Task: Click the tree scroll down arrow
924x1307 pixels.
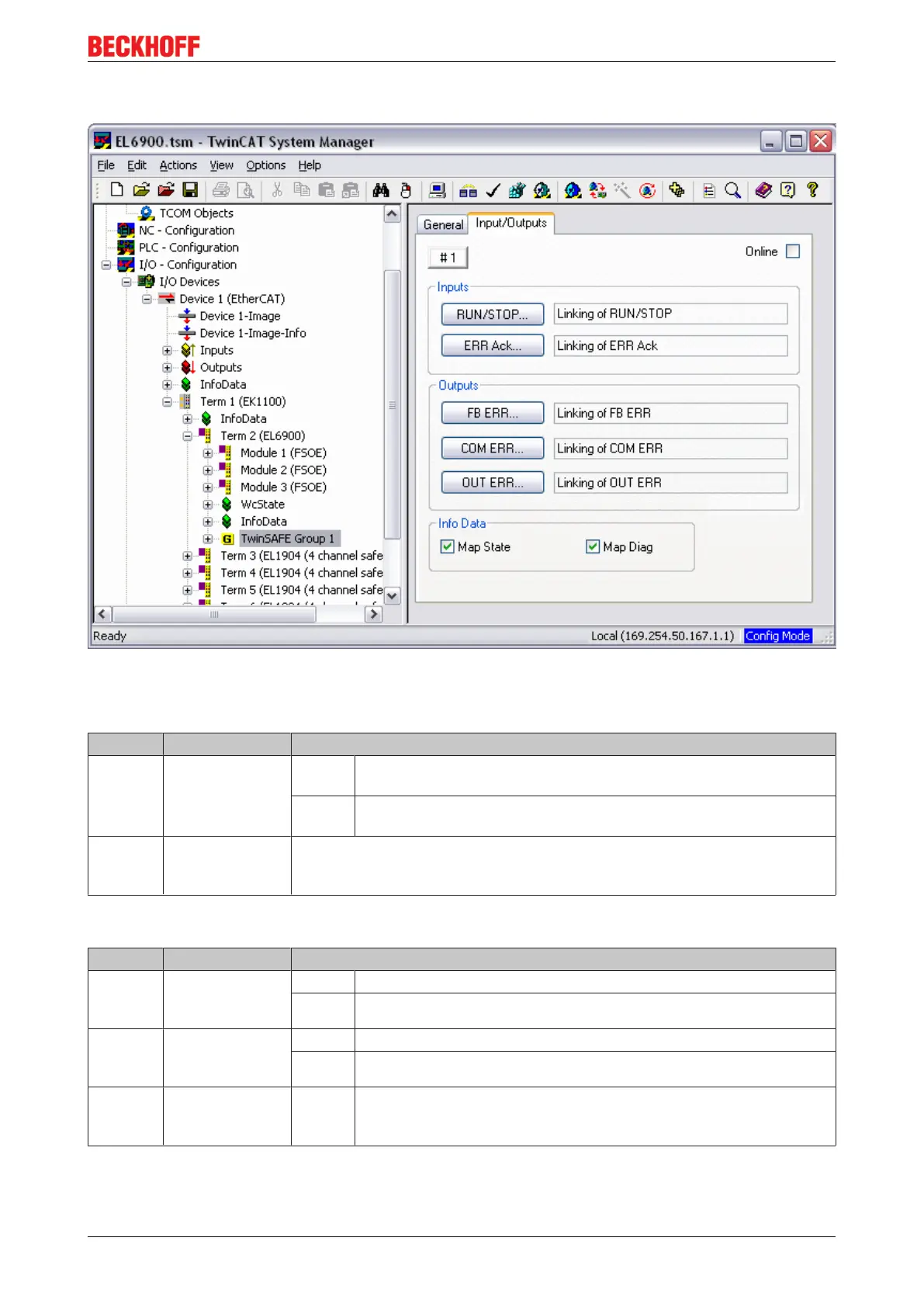Action: 392,596
